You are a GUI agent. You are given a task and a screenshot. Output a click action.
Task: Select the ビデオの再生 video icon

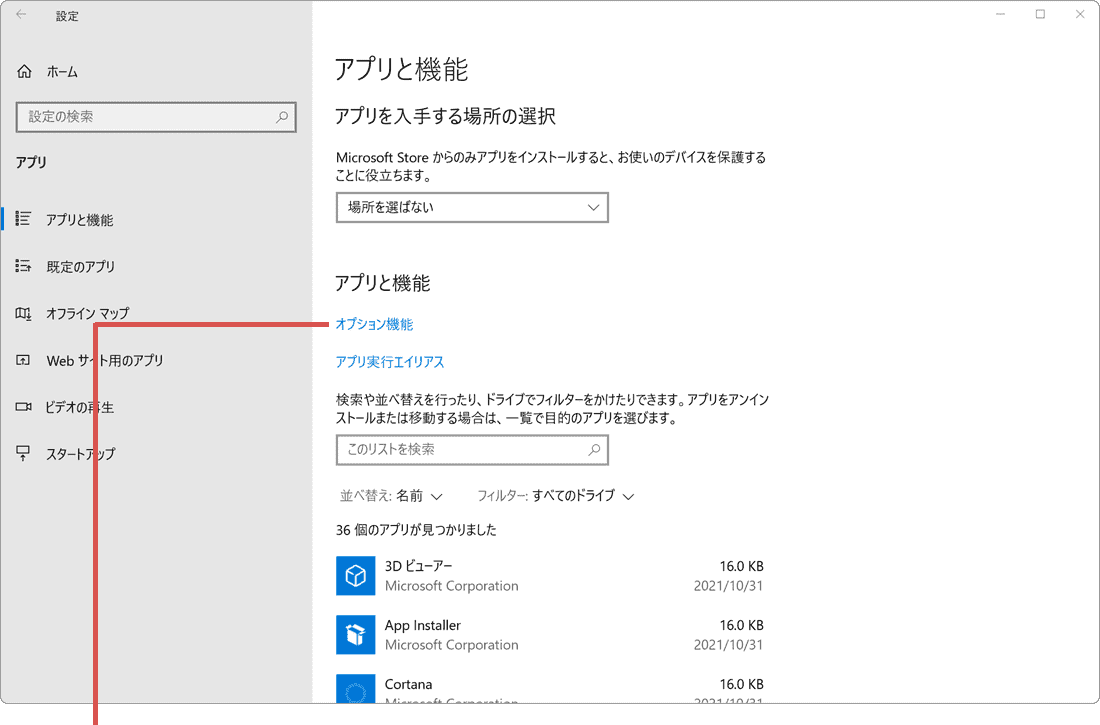click(22, 407)
